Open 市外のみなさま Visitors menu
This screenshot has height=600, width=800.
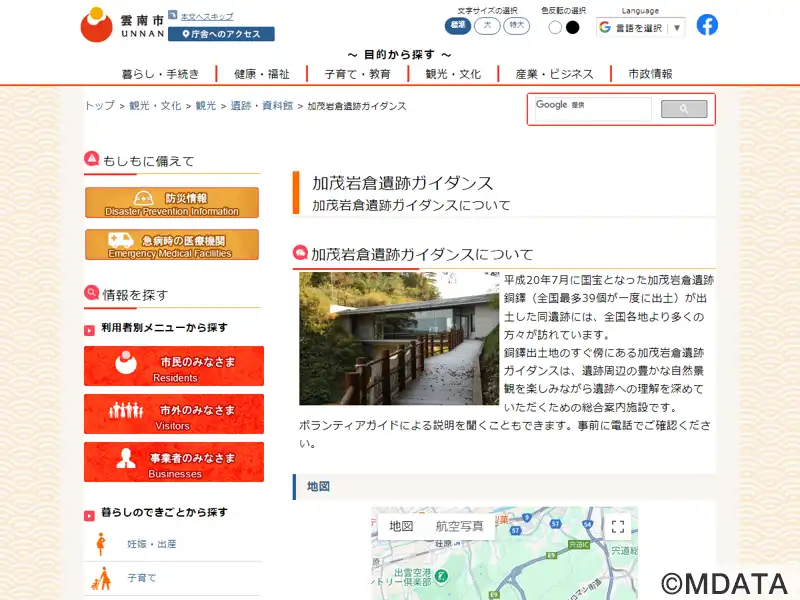[x=174, y=414]
